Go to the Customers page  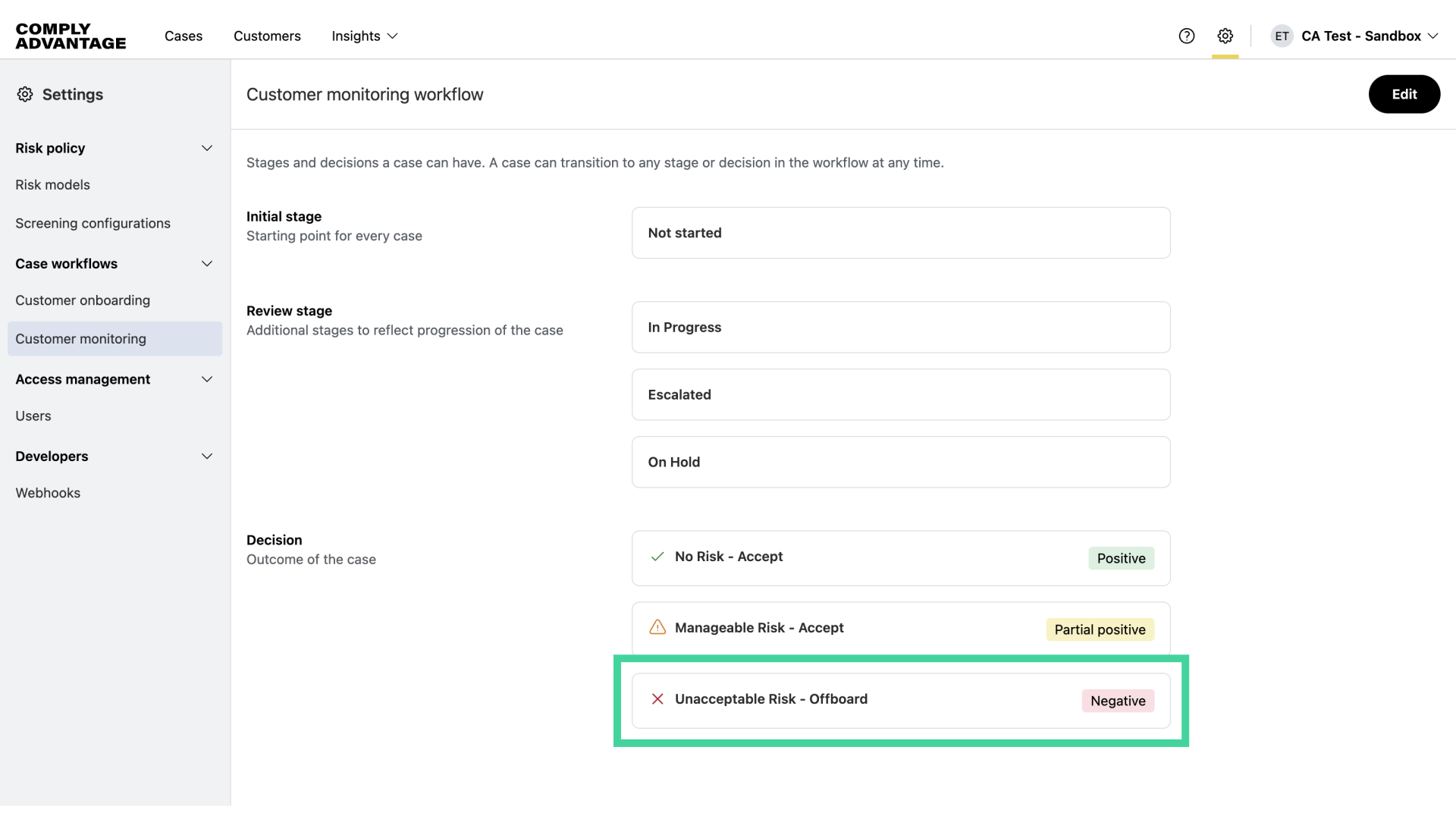pos(266,36)
